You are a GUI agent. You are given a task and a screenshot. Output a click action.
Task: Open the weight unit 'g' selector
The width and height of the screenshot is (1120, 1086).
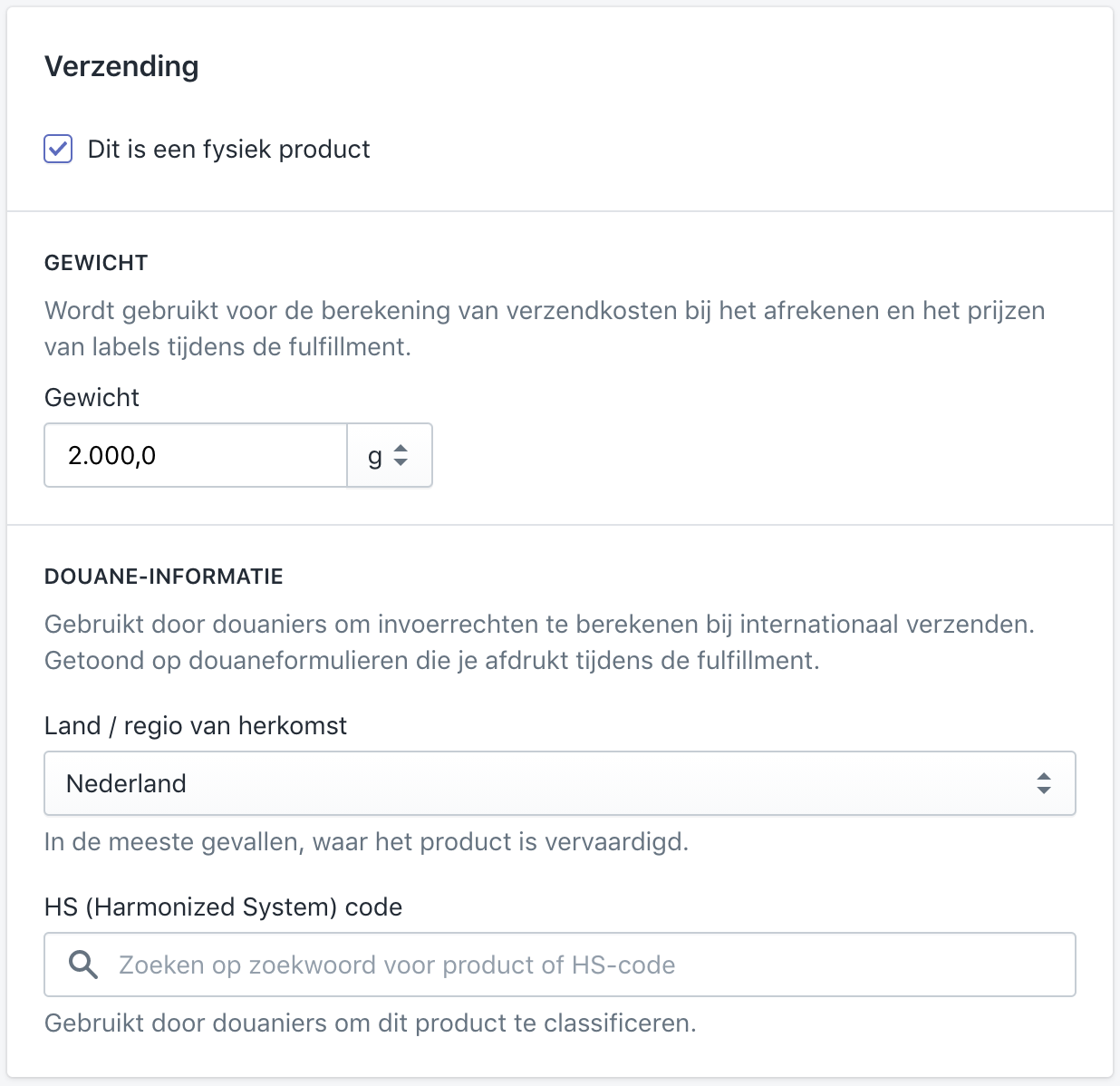point(390,455)
